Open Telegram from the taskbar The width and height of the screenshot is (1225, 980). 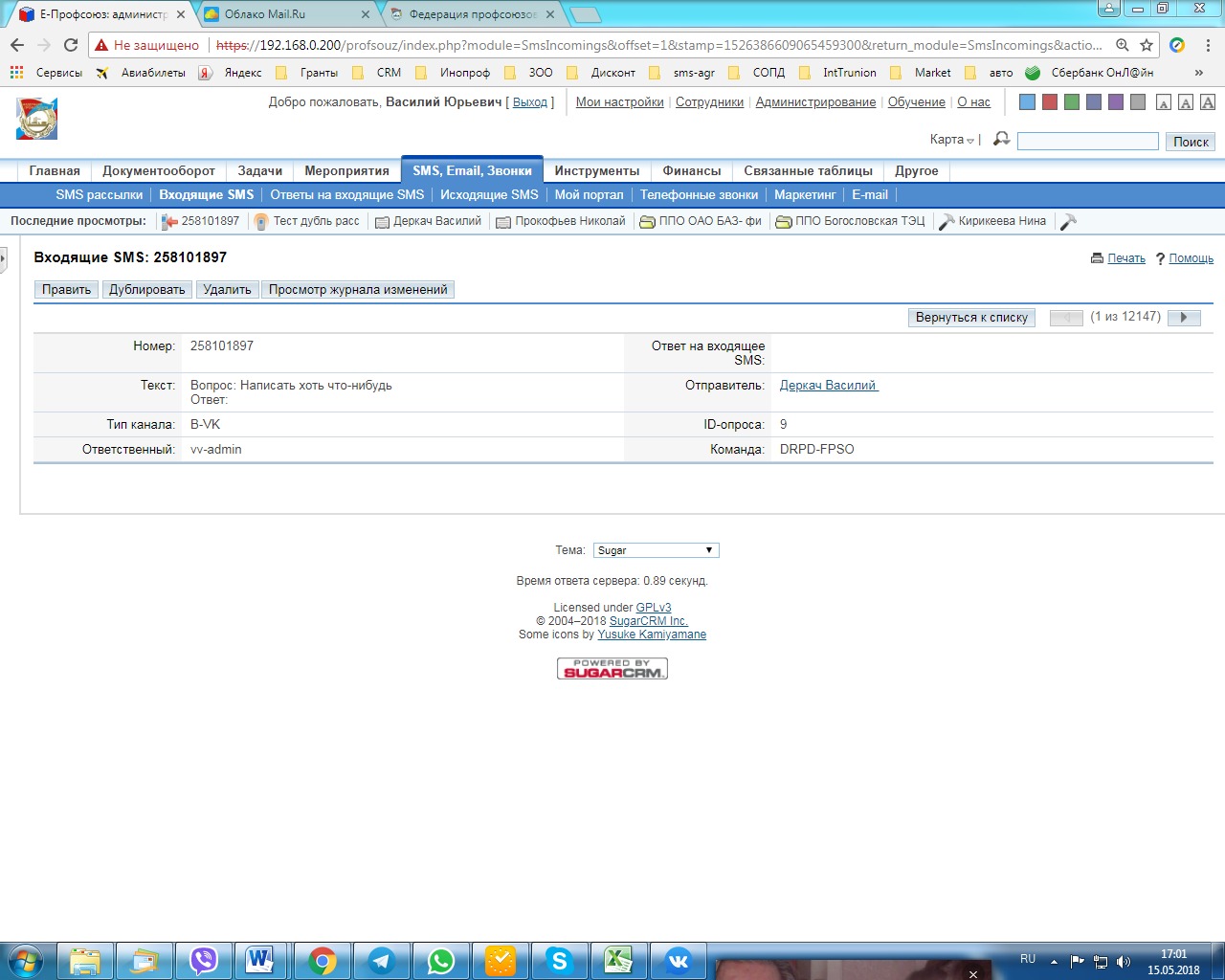tap(382, 960)
